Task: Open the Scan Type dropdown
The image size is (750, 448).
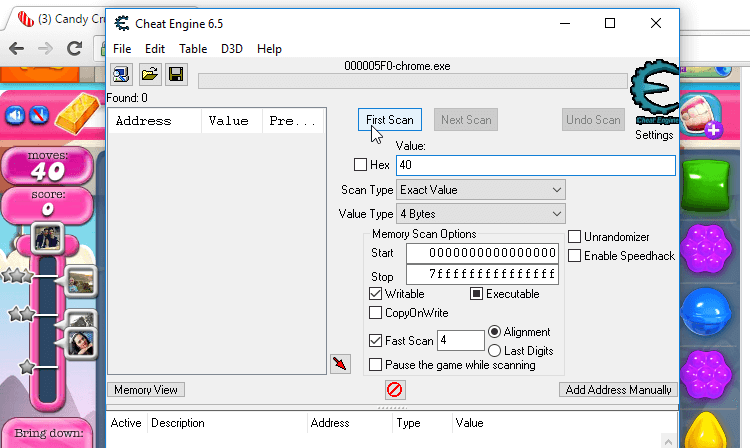Action: (x=481, y=190)
